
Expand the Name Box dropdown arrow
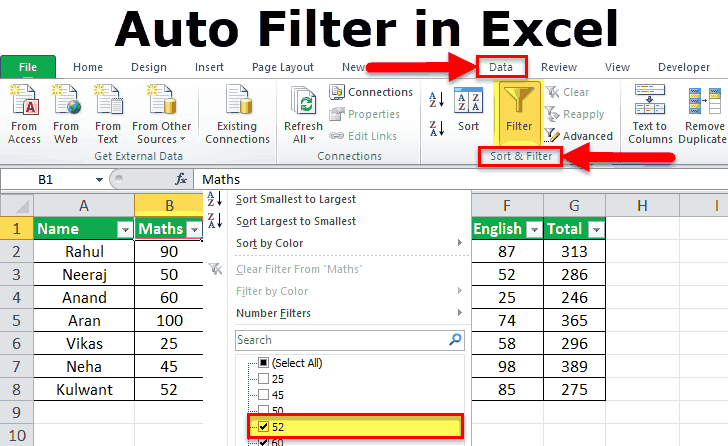(99, 180)
